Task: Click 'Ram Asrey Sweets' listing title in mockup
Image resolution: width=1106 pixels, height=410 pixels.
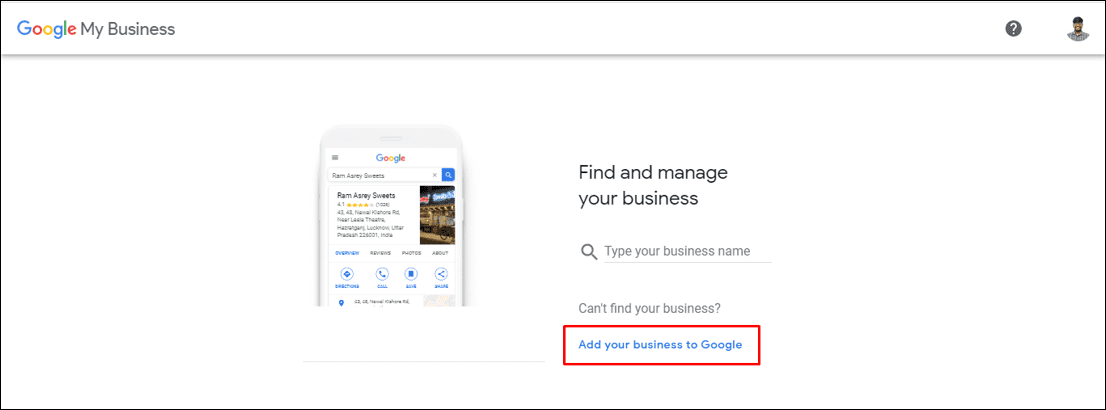Action: pyautogui.click(x=366, y=195)
